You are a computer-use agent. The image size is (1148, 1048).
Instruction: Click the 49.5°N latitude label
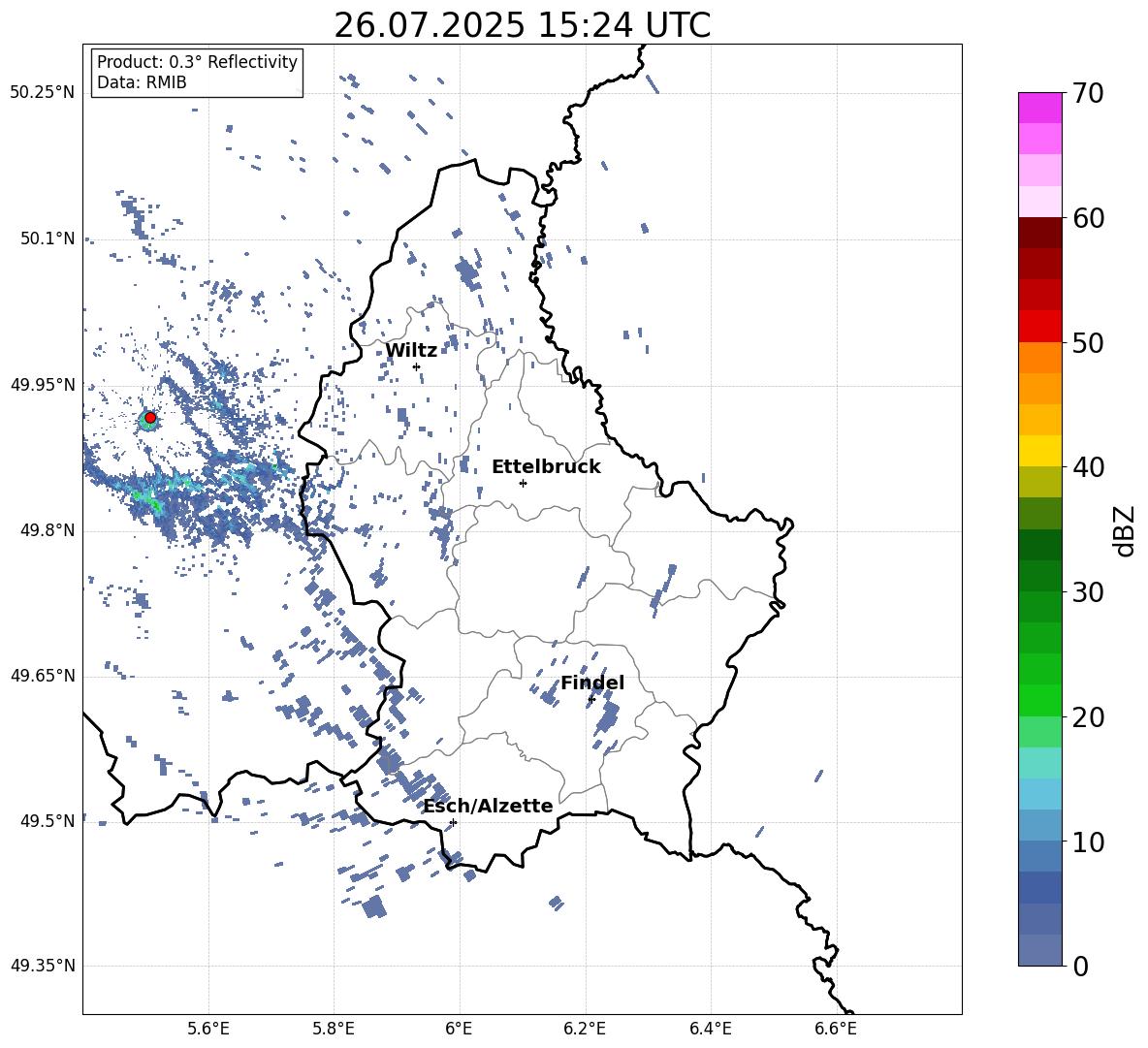point(48,821)
